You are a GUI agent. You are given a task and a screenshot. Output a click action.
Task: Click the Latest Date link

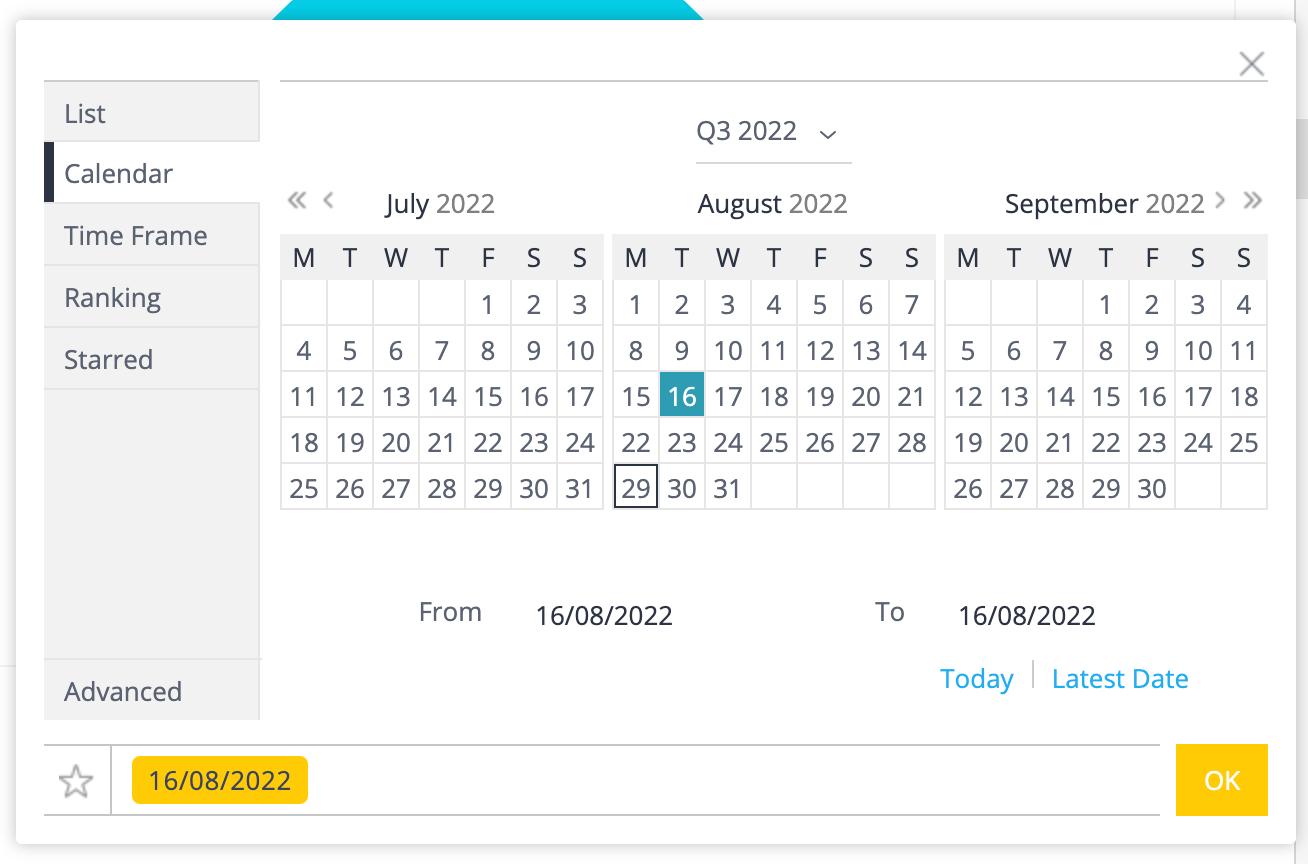1120,679
